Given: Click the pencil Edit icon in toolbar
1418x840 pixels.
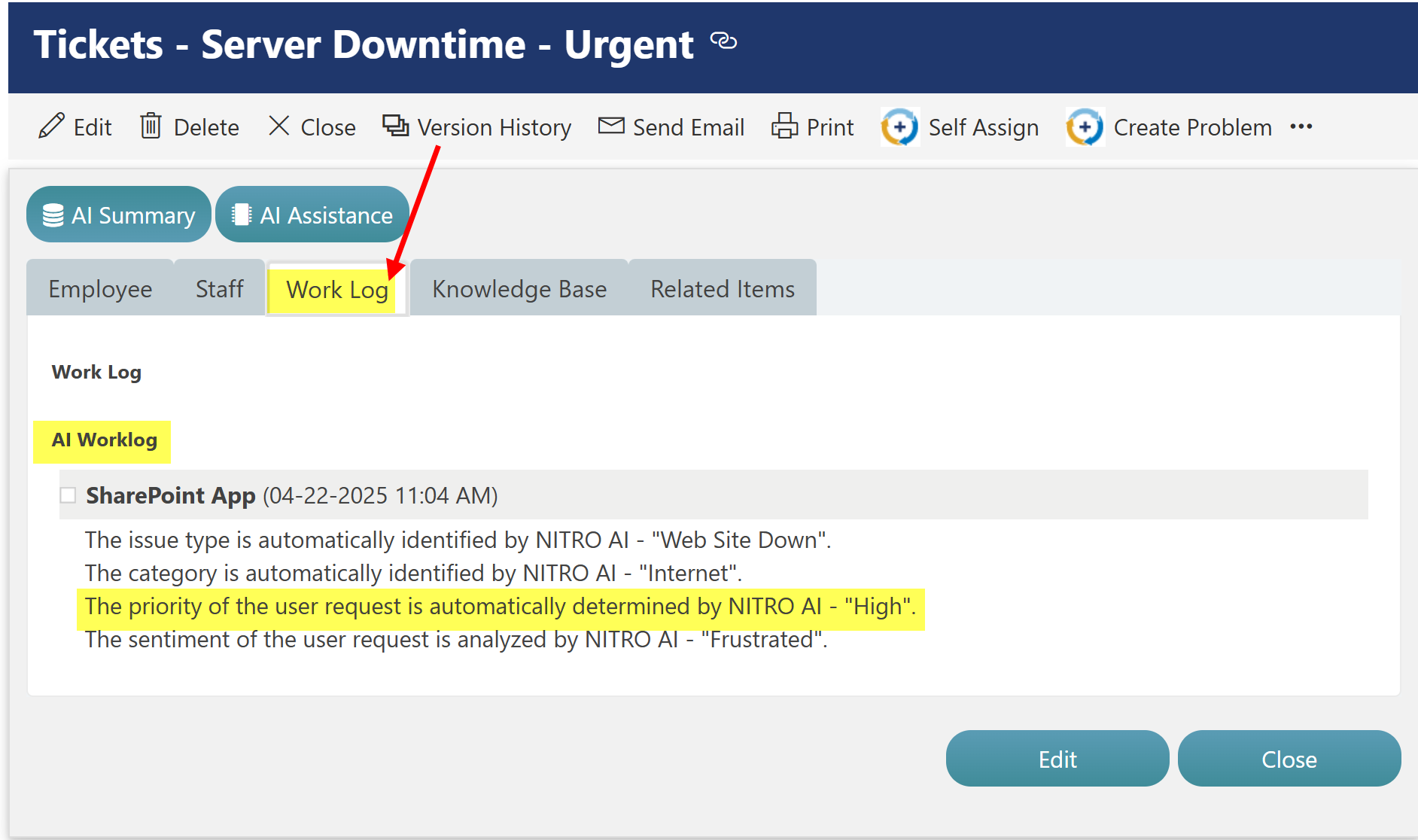Looking at the screenshot, I should coord(51,126).
